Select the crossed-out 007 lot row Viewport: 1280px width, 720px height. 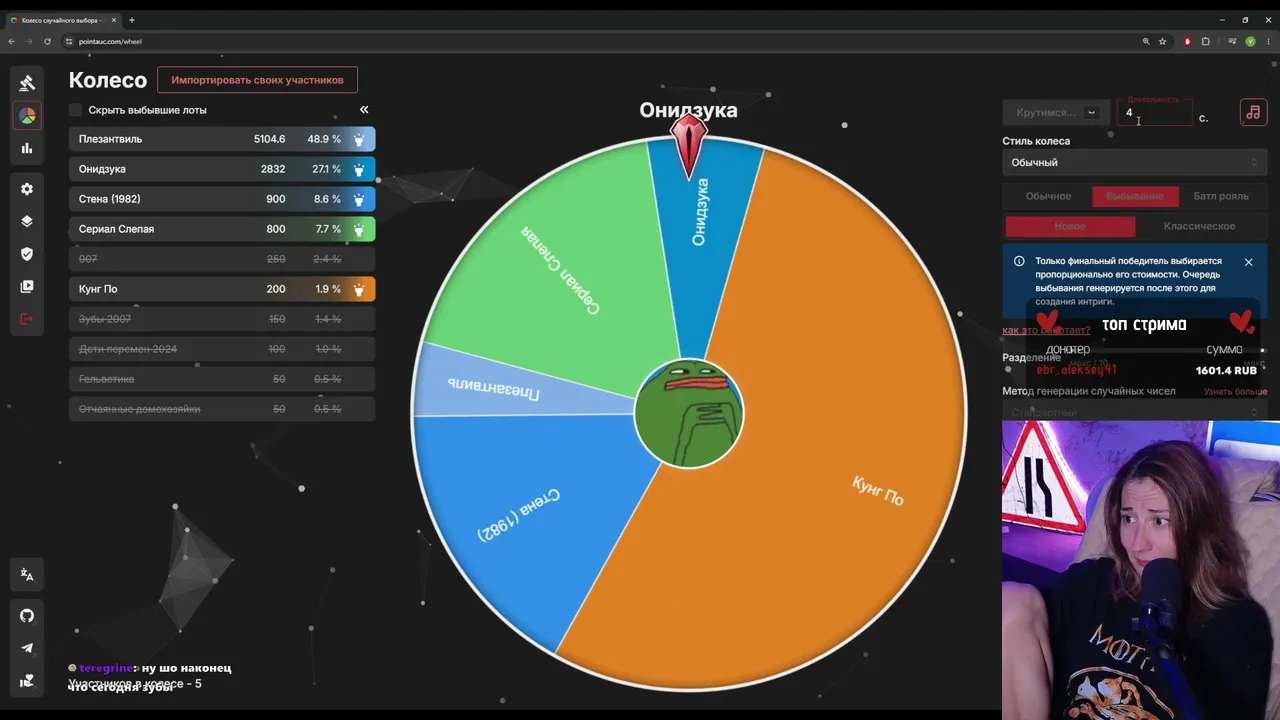[222, 259]
